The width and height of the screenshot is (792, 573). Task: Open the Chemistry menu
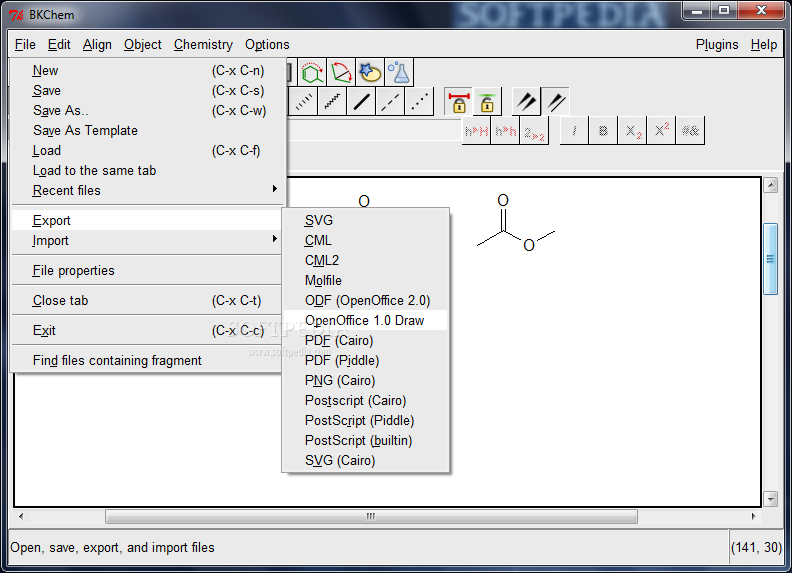click(x=203, y=44)
